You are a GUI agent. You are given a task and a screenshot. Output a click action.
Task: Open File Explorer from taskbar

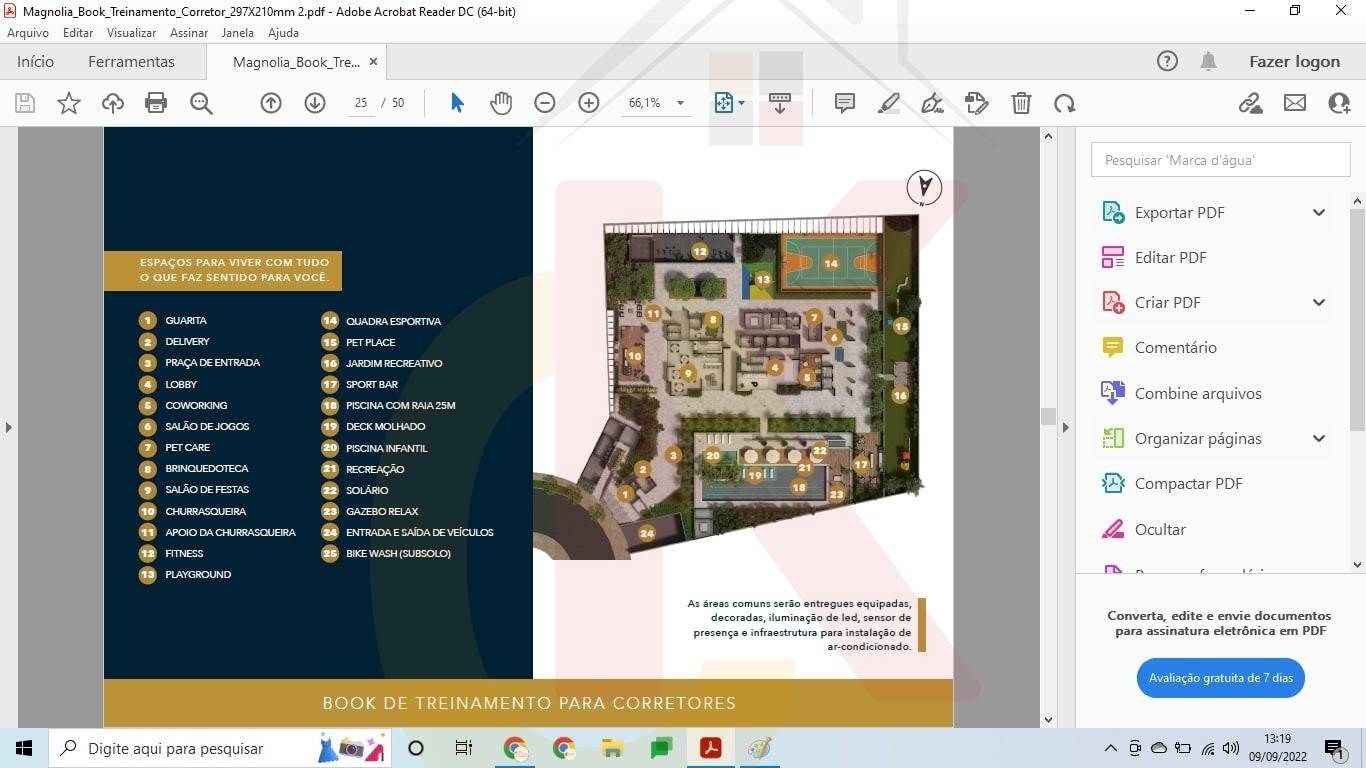[613, 748]
